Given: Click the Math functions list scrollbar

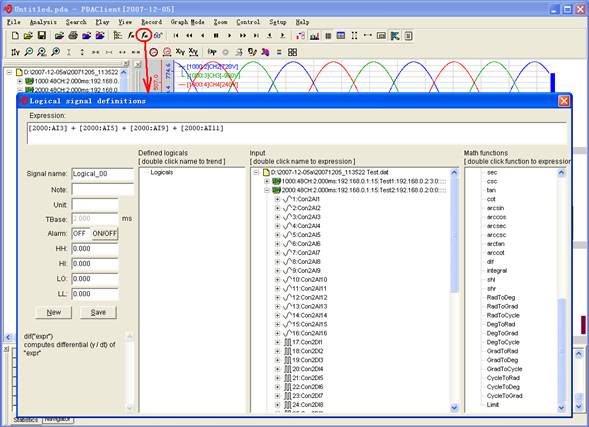Looking at the screenshot, I should [562, 289].
